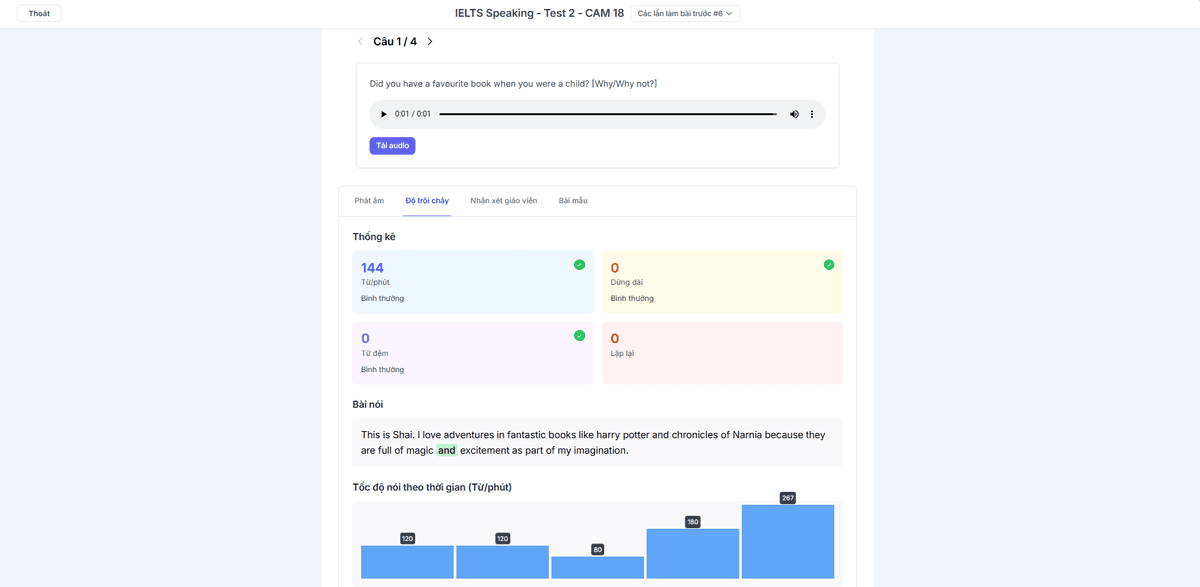Click the green check on Từ đệm card

tap(579, 336)
